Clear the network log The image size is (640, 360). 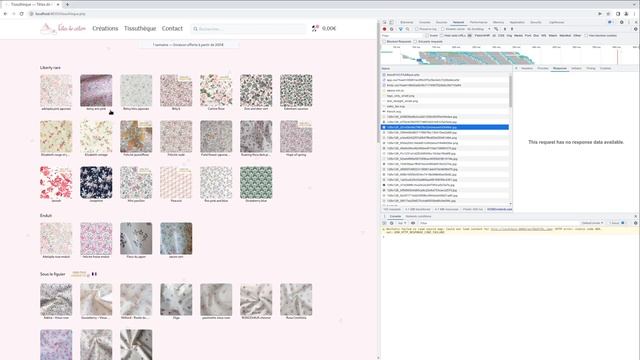click(x=391, y=29)
